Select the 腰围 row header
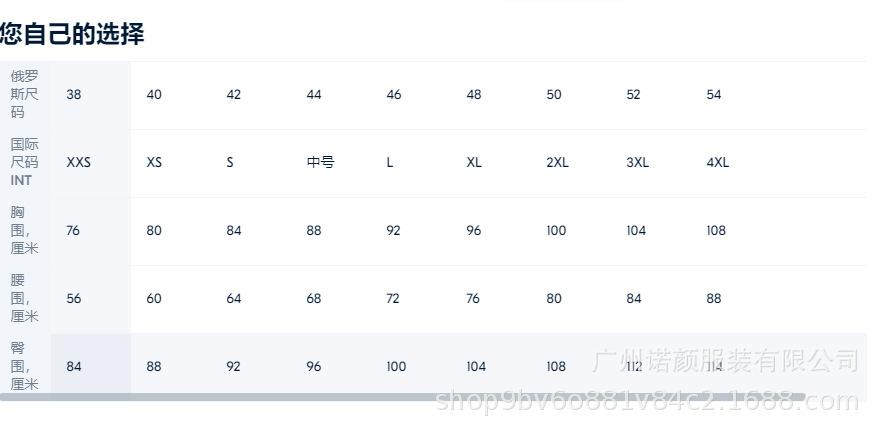The height and width of the screenshot is (436, 887). (x=25, y=298)
